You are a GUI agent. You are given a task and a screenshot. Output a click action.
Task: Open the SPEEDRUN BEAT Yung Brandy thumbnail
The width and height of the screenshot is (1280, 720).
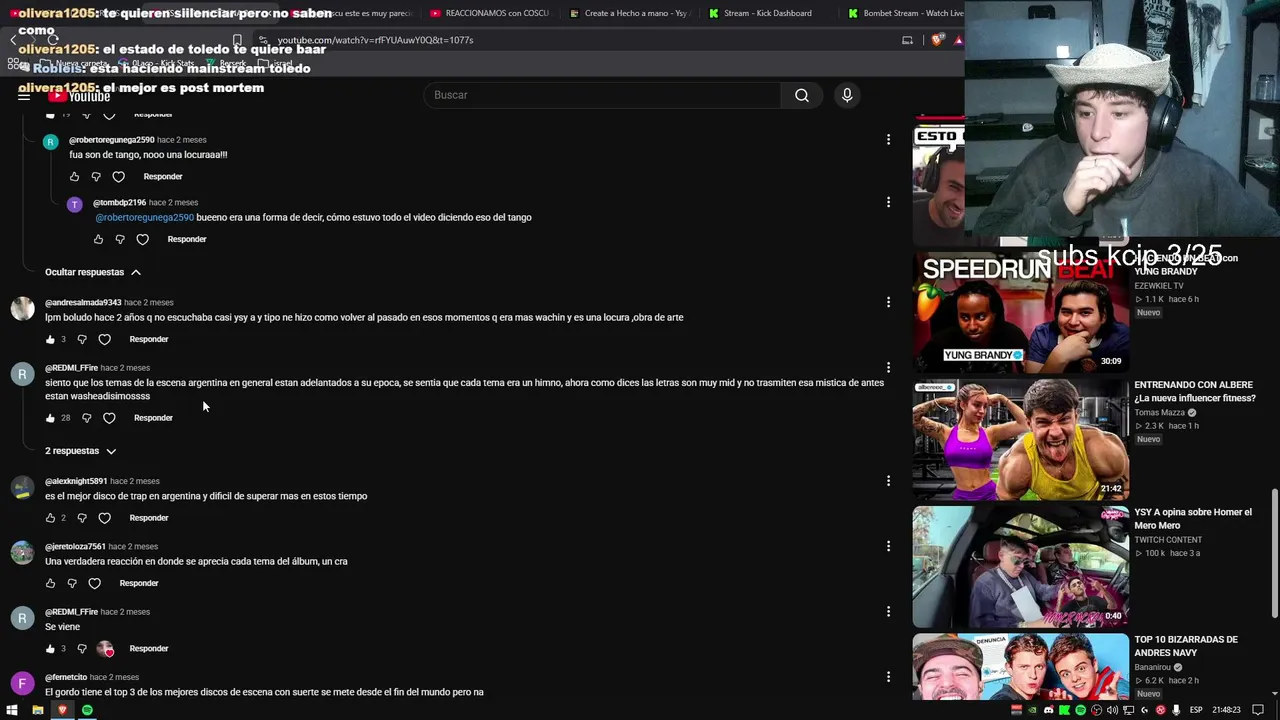[x=1020, y=312]
